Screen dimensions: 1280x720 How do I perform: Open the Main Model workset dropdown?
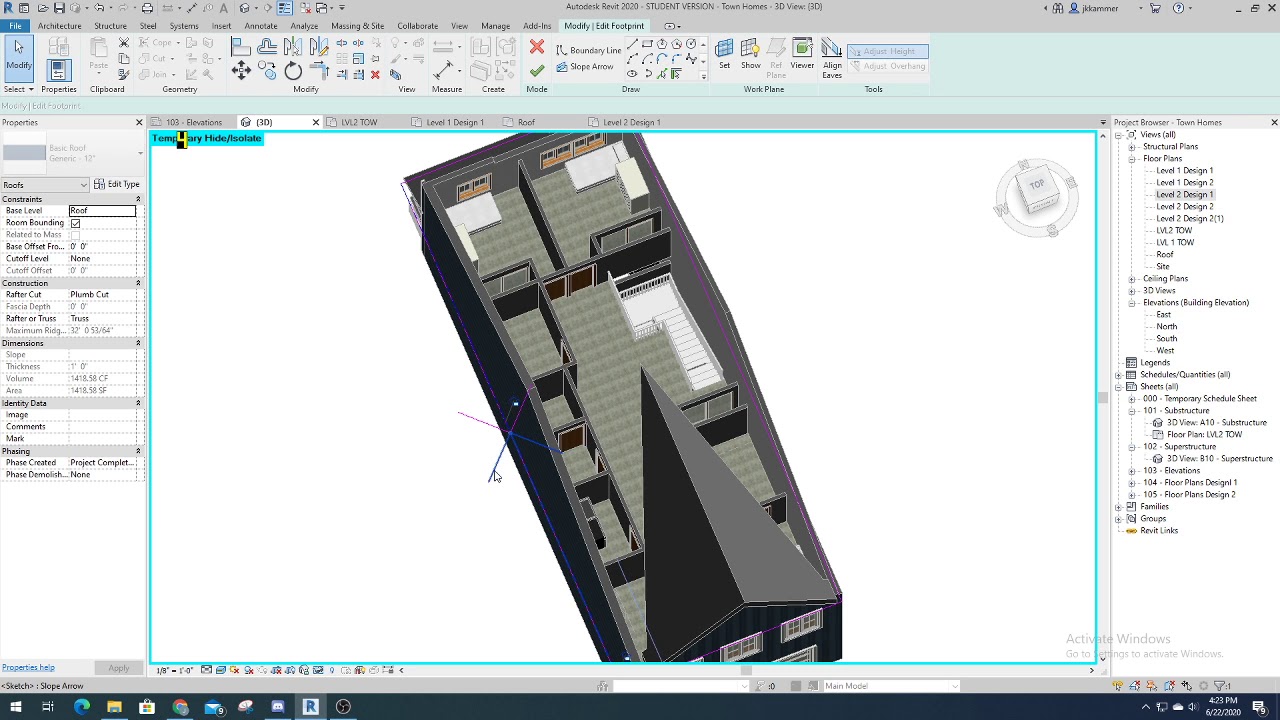tap(890, 686)
